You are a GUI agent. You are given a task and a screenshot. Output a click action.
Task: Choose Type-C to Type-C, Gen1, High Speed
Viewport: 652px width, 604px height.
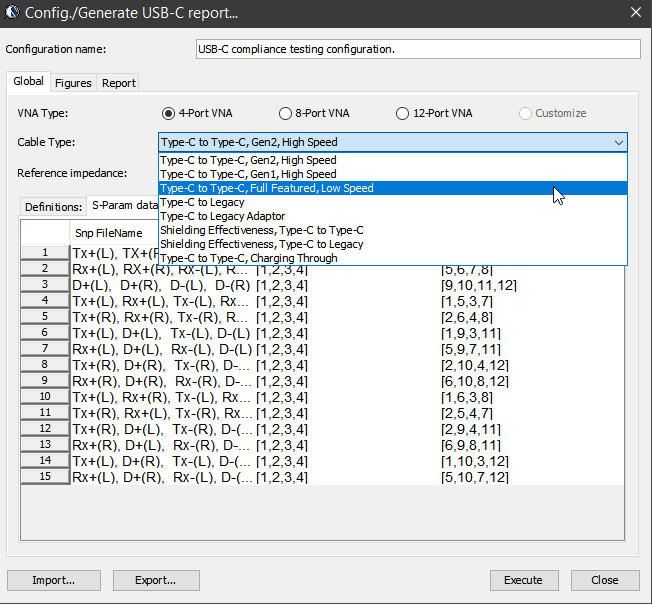point(248,174)
